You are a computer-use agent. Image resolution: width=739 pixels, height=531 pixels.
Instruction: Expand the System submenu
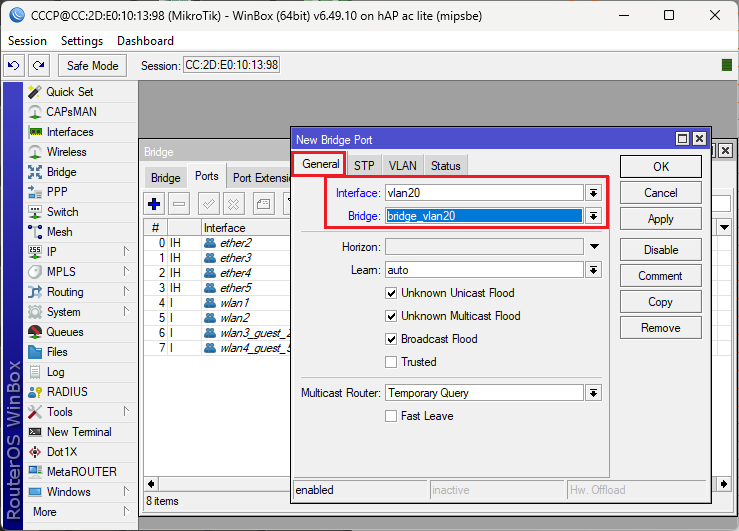pos(126,311)
